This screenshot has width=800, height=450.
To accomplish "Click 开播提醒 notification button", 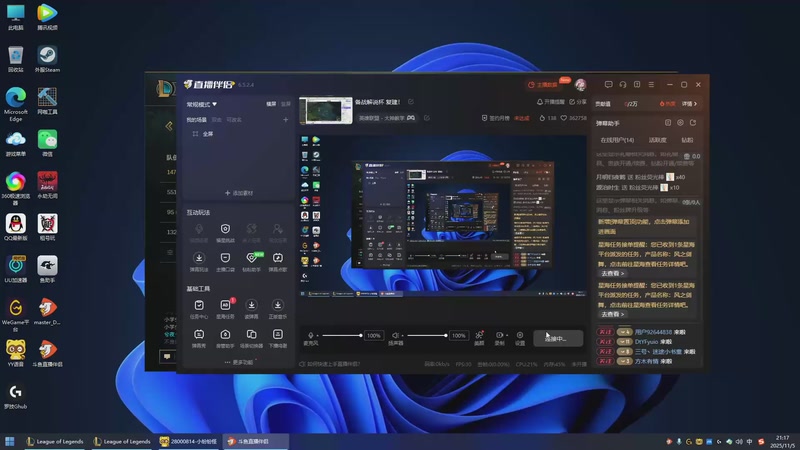I will pos(551,102).
